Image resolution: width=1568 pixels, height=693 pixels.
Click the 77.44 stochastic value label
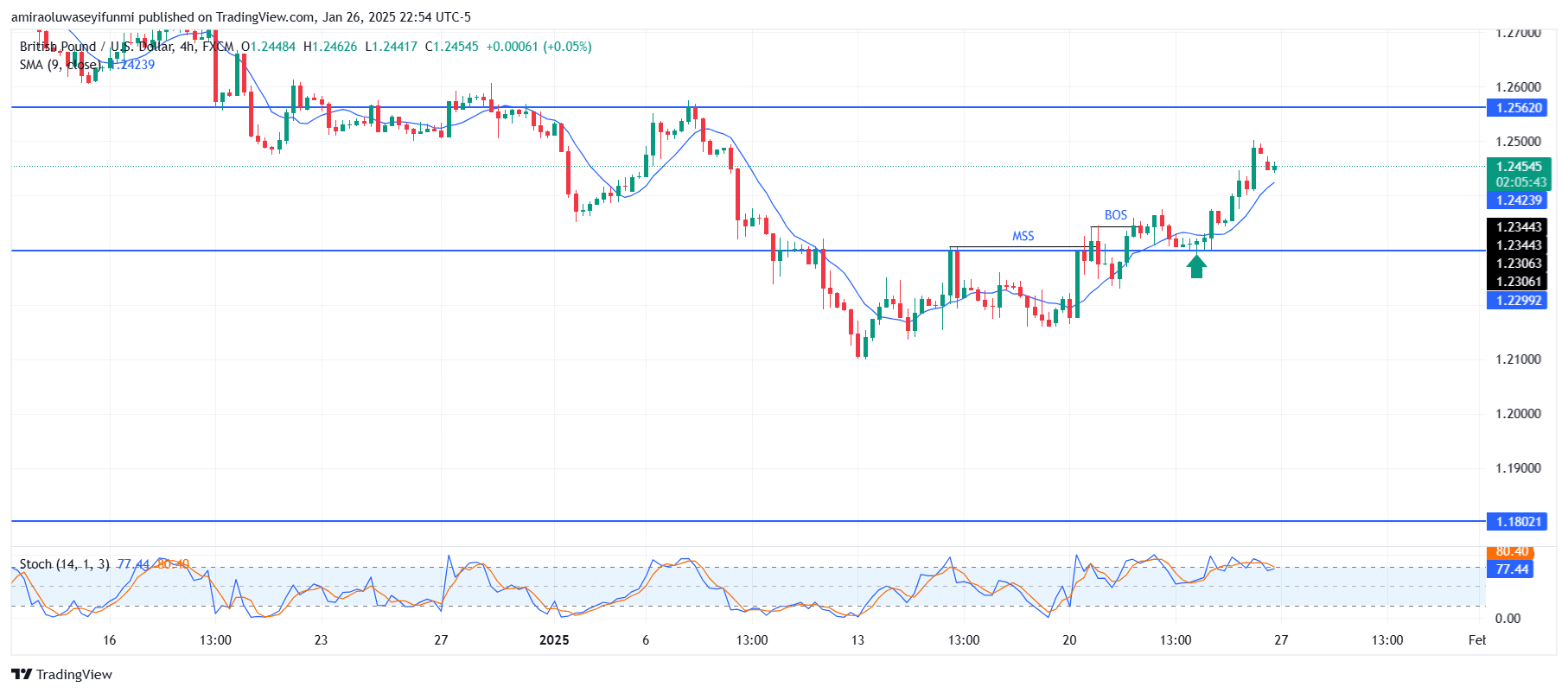(x=1509, y=569)
